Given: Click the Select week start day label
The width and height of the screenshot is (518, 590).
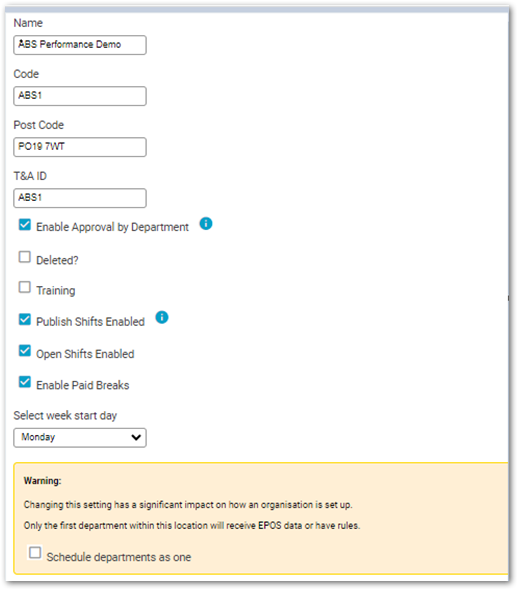Looking at the screenshot, I should point(65,415).
